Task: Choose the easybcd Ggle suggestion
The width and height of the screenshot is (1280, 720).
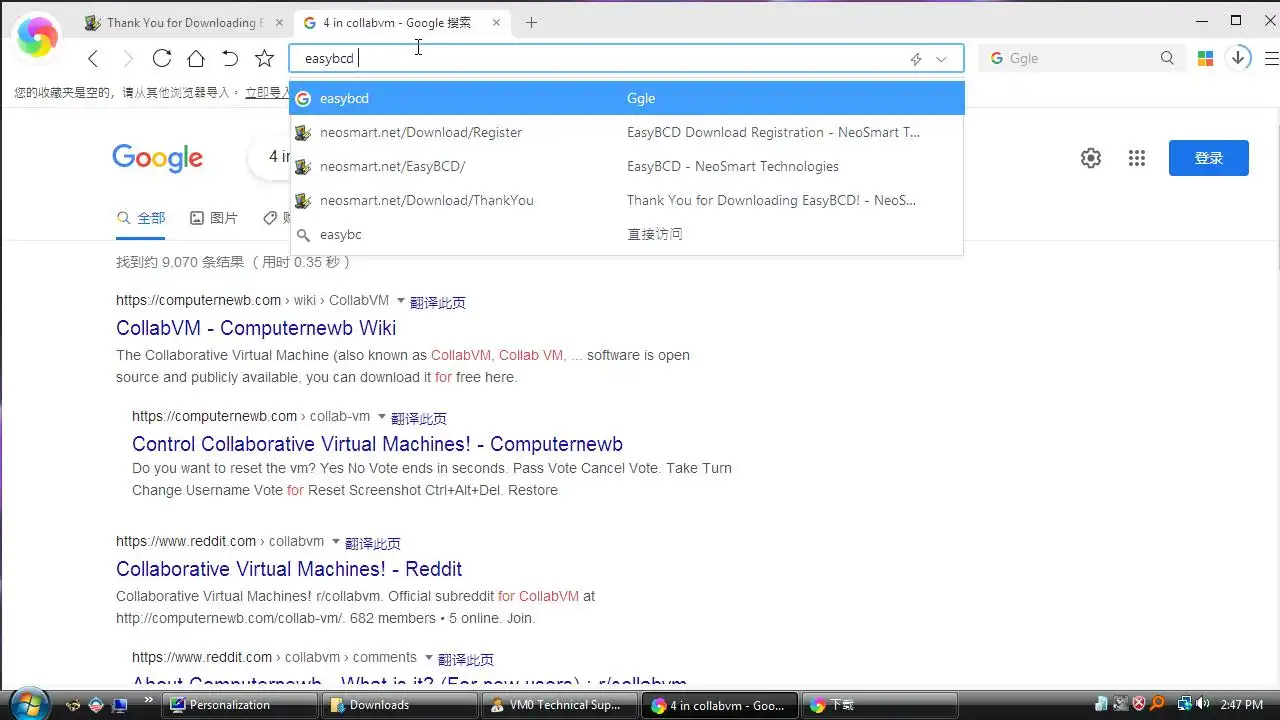Action: pyautogui.click(x=627, y=98)
